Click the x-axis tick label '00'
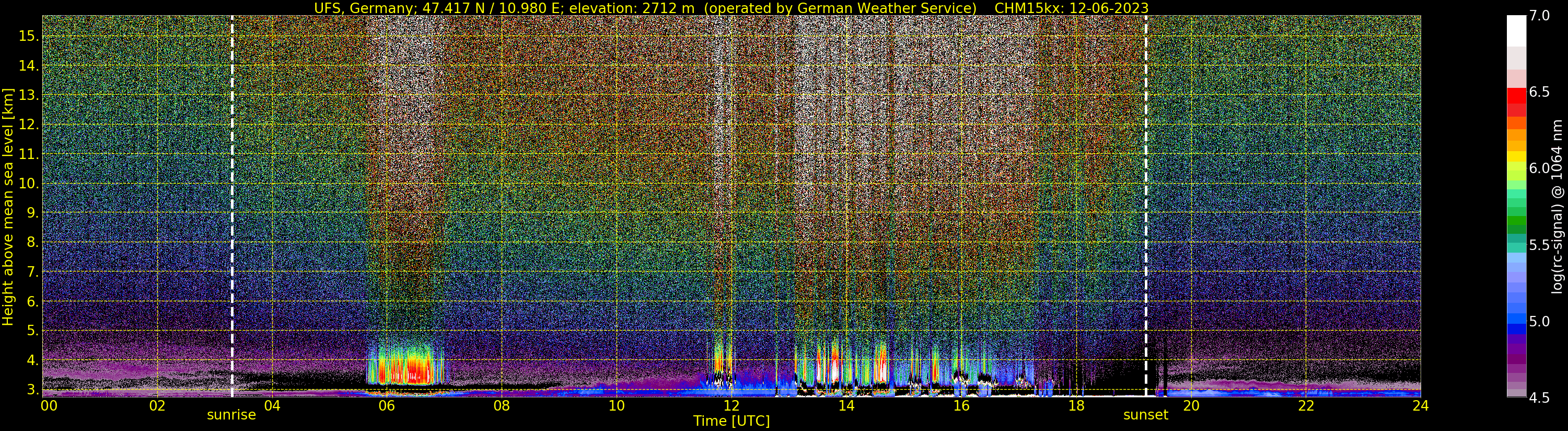Viewport: 1568px width, 431px height. pos(48,405)
